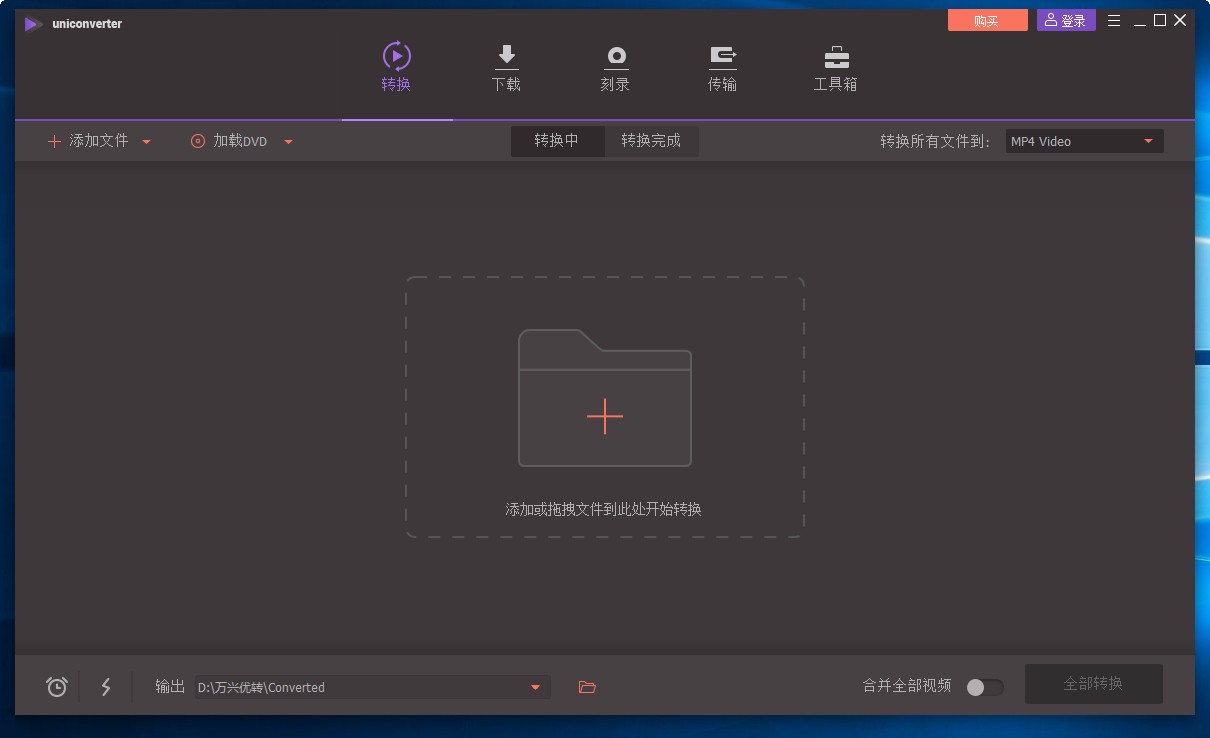Open the 工具箱 (Toolbox) tab
This screenshot has width=1210, height=738.
836,69
